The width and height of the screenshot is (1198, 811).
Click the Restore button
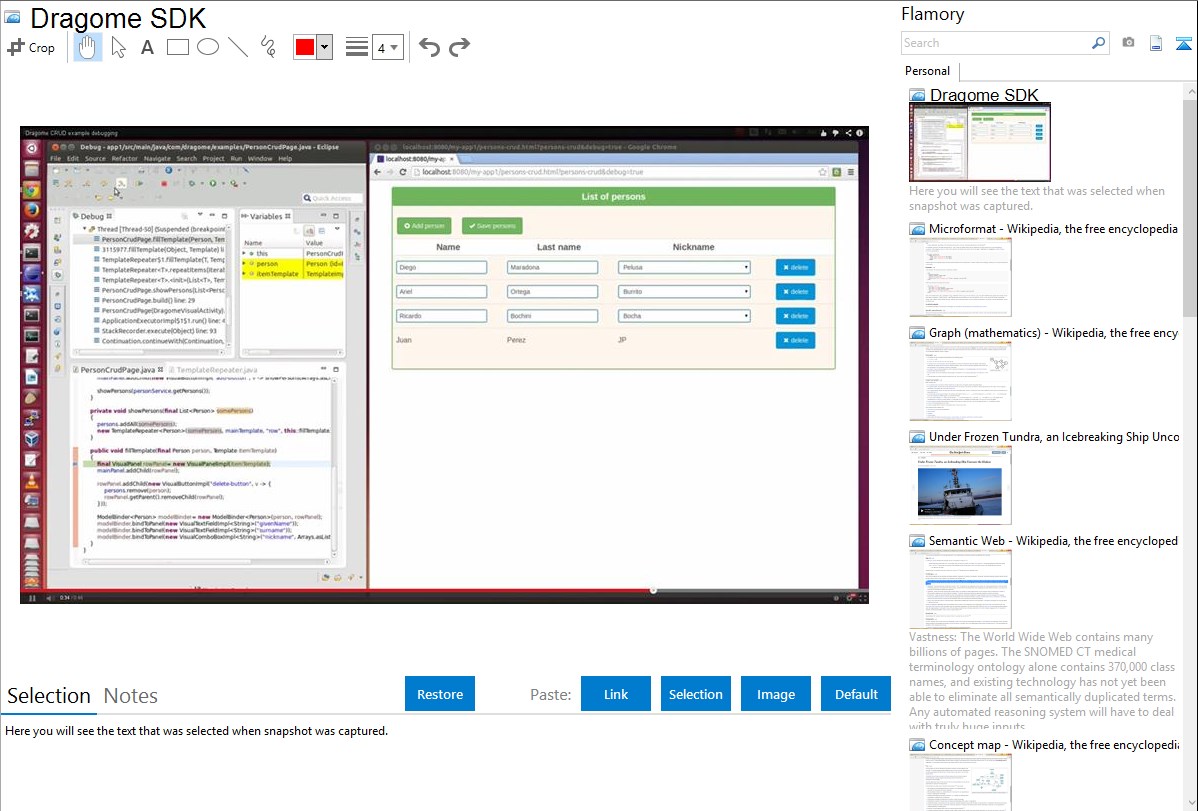click(440, 694)
